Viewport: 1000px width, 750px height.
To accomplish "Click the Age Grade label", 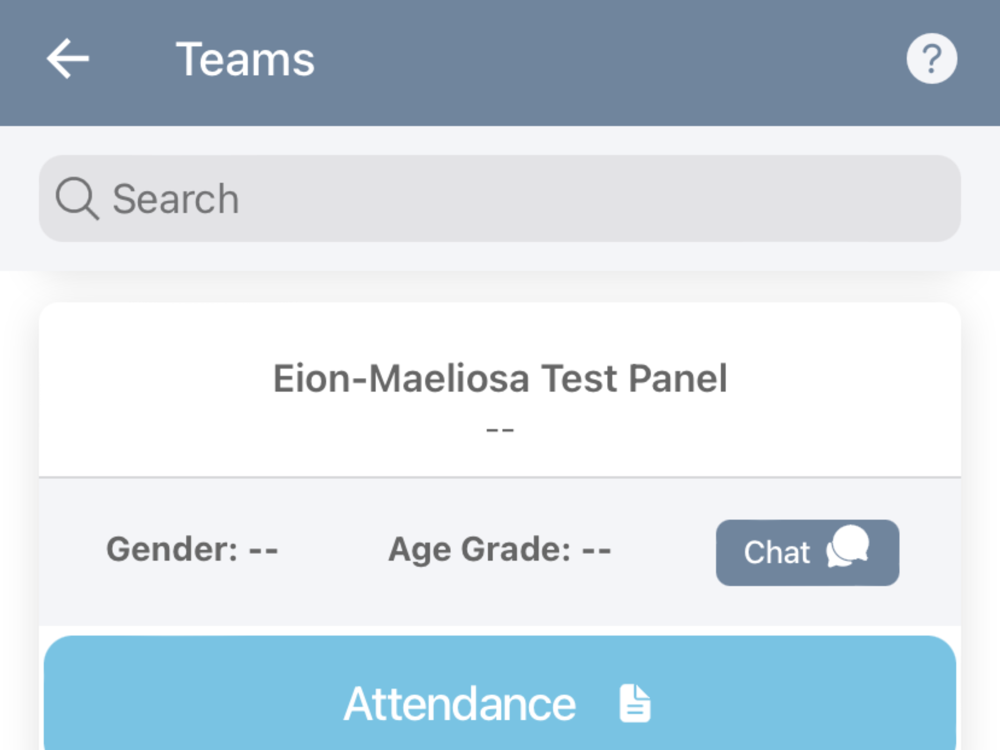I will [478, 549].
